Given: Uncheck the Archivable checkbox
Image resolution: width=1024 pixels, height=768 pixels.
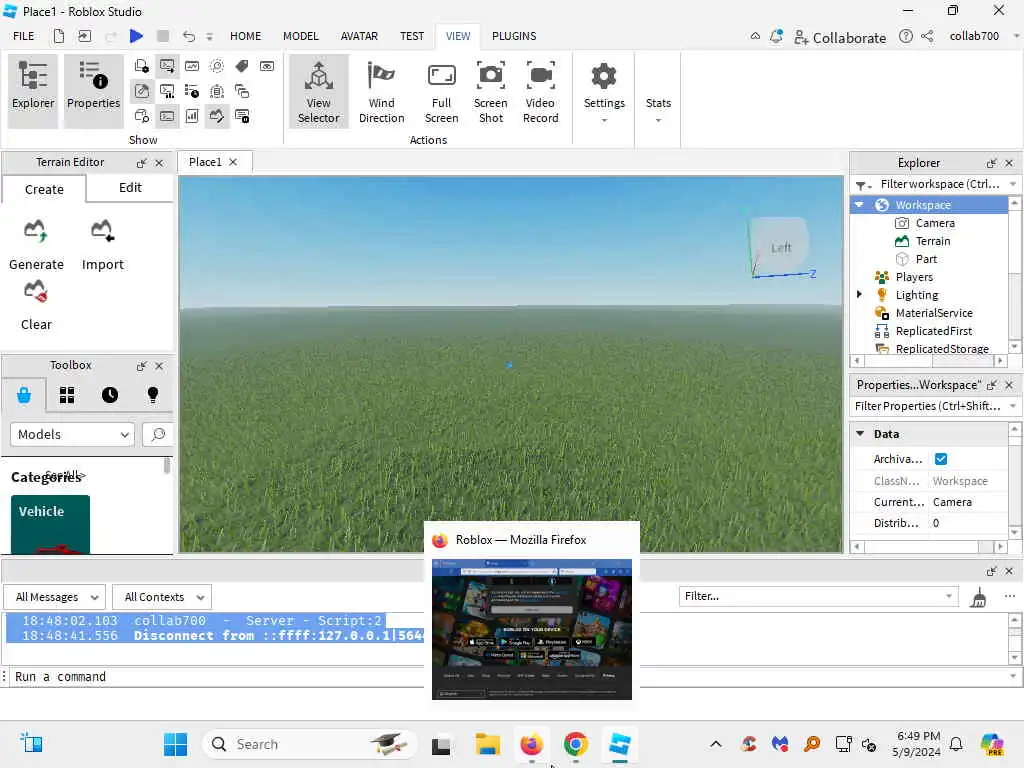Looking at the screenshot, I should [x=941, y=459].
